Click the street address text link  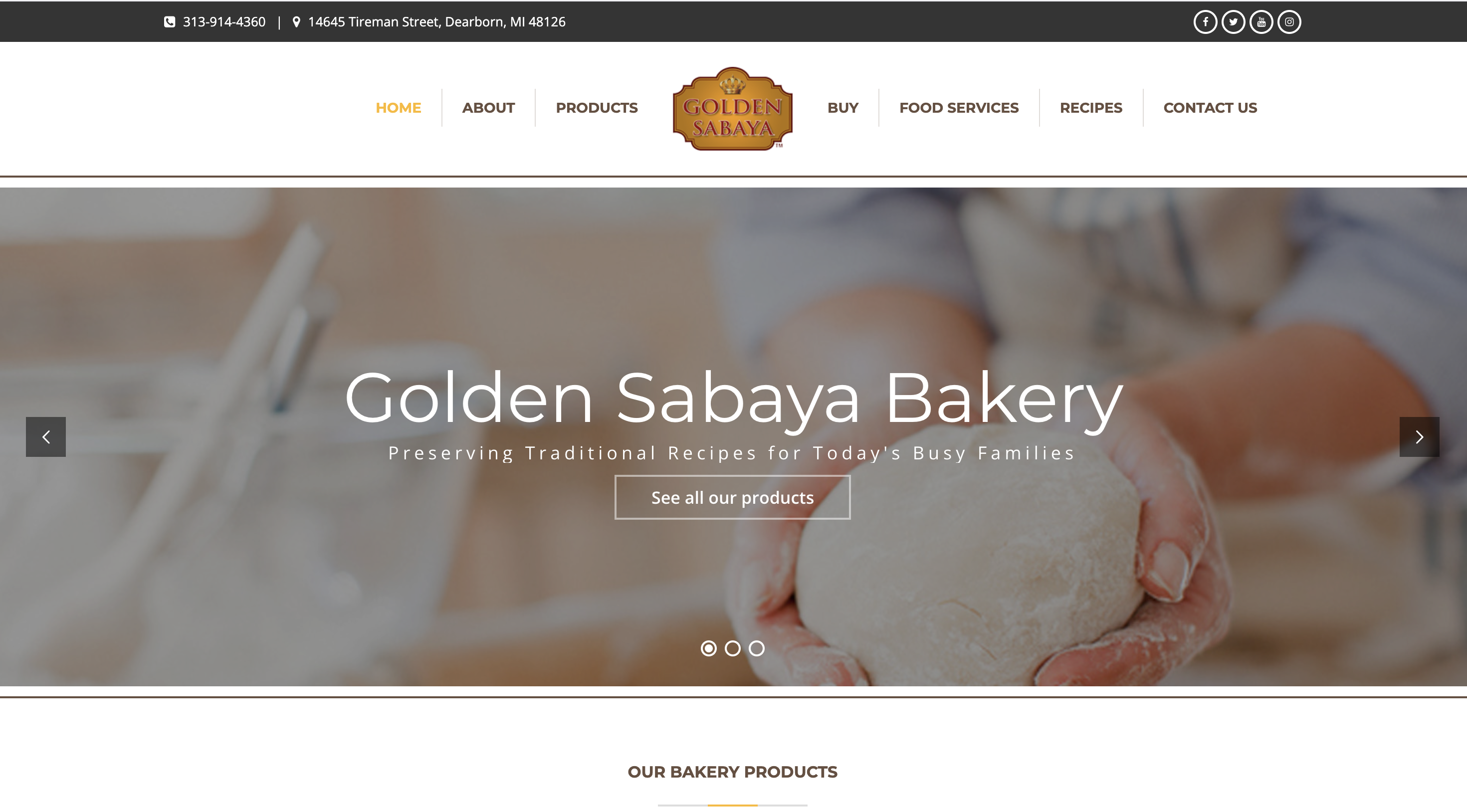click(x=436, y=21)
